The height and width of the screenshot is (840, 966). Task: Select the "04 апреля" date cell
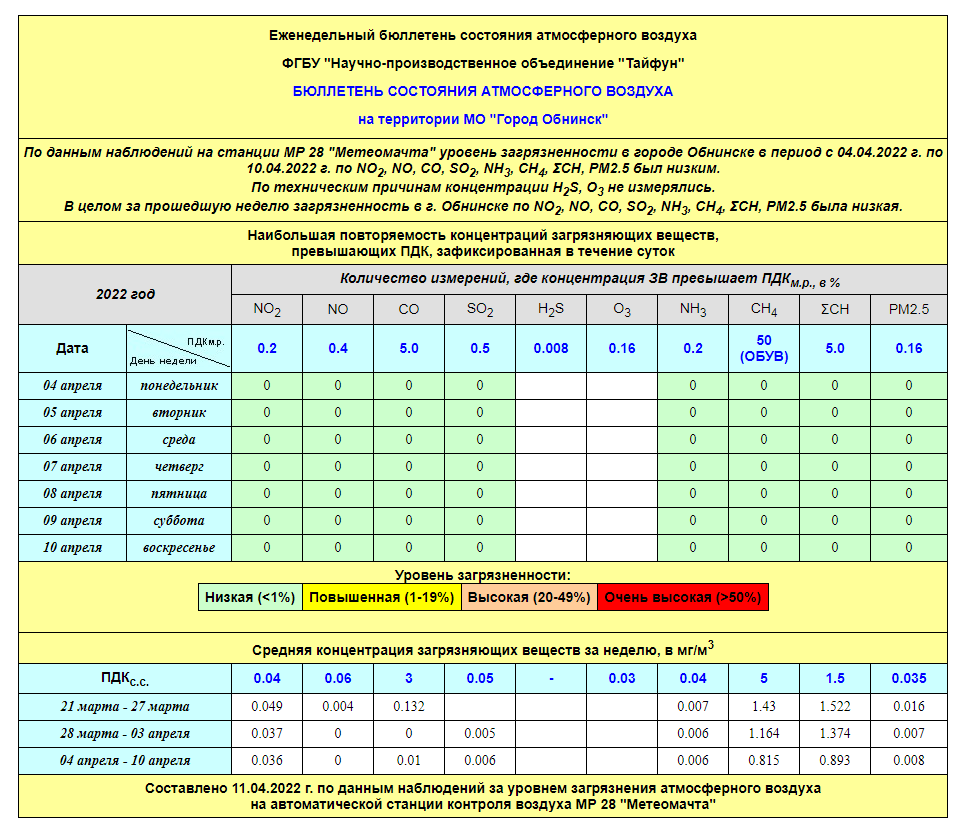click(72, 385)
